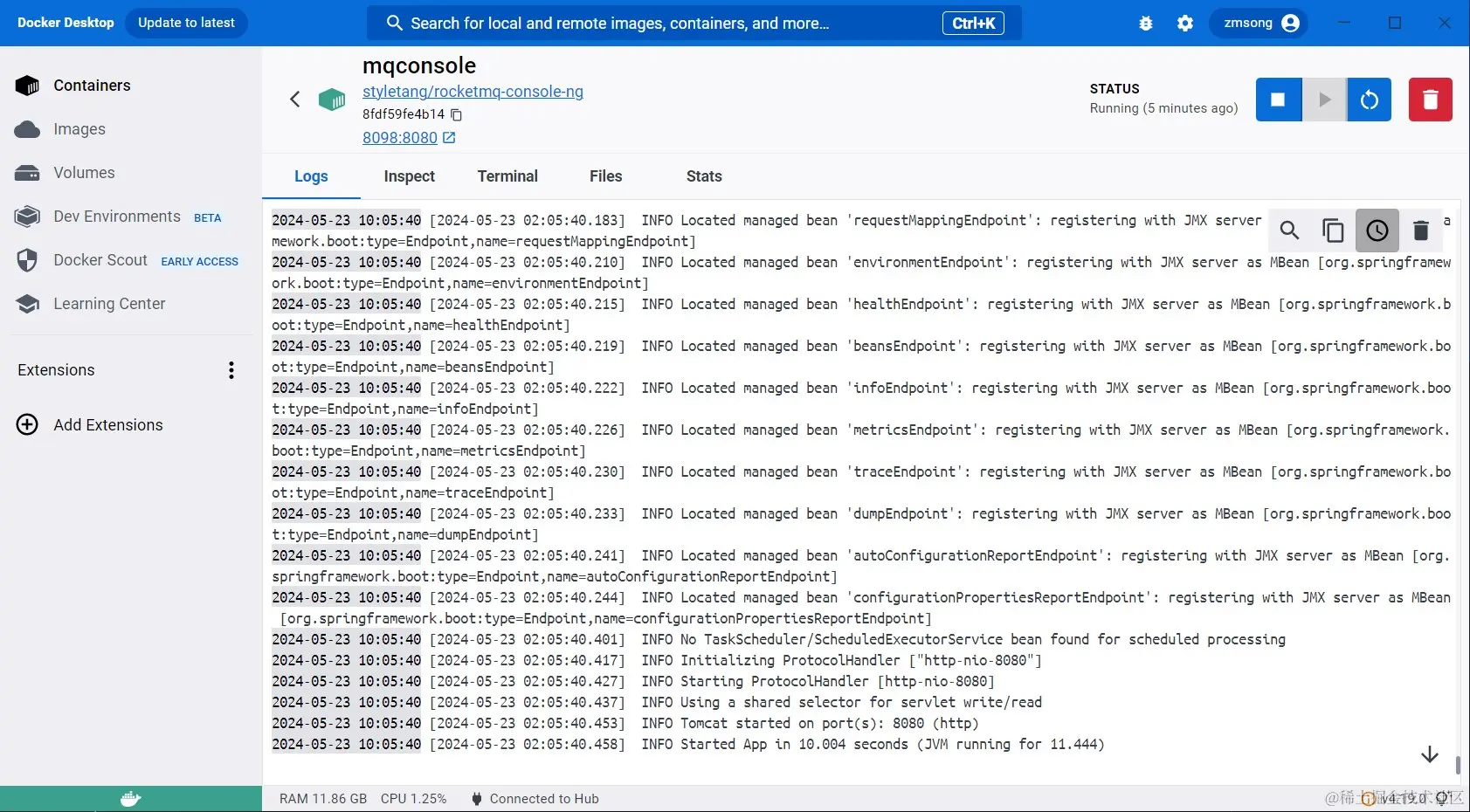Close the Docker Desktop window

[1445, 23]
